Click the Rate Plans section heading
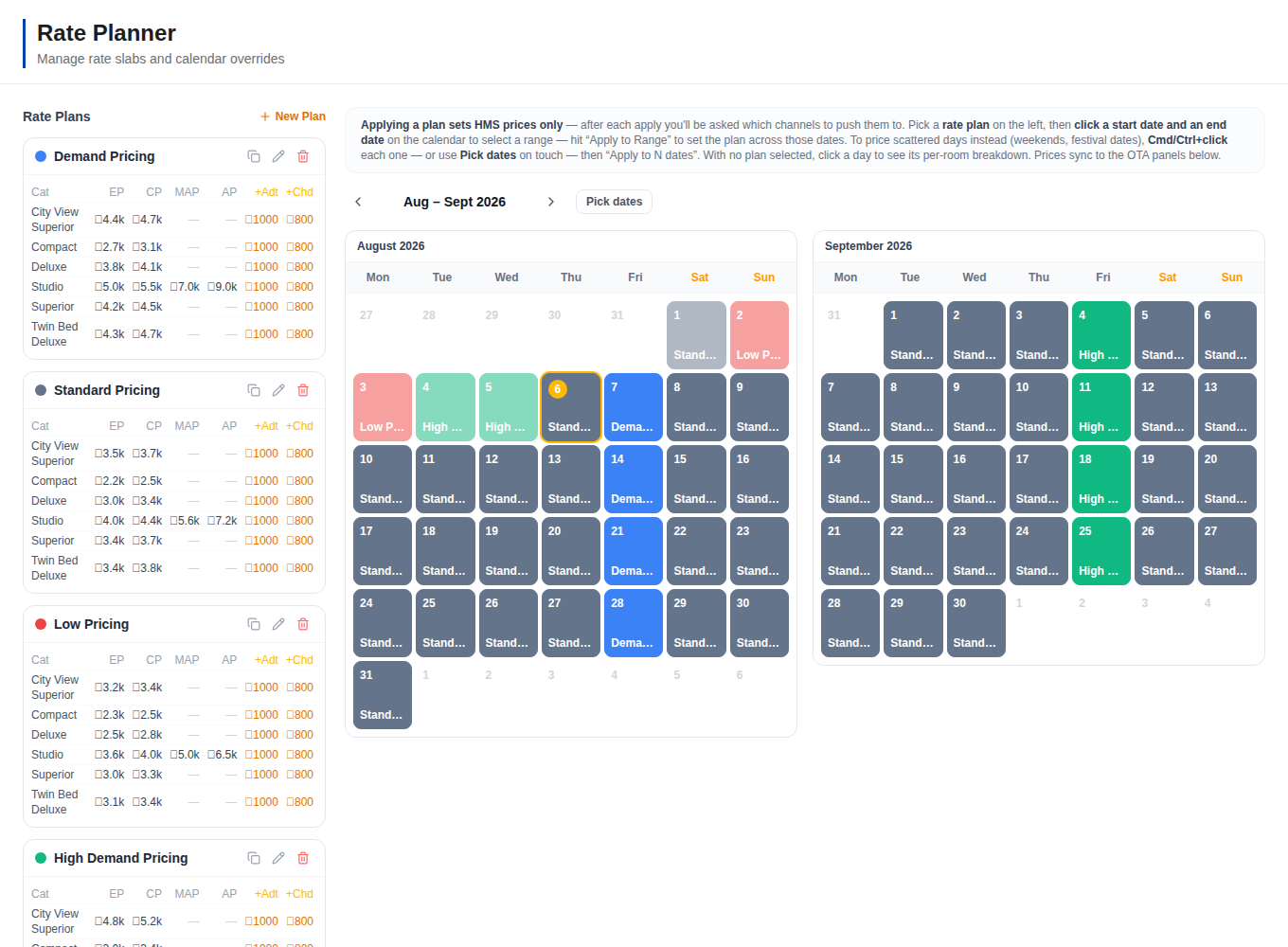The width and height of the screenshot is (1288, 947). 57,116
